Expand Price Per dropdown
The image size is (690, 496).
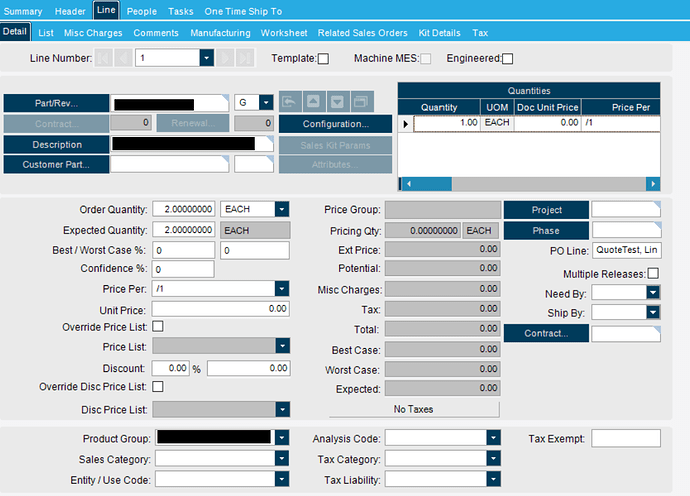pos(282,289)
